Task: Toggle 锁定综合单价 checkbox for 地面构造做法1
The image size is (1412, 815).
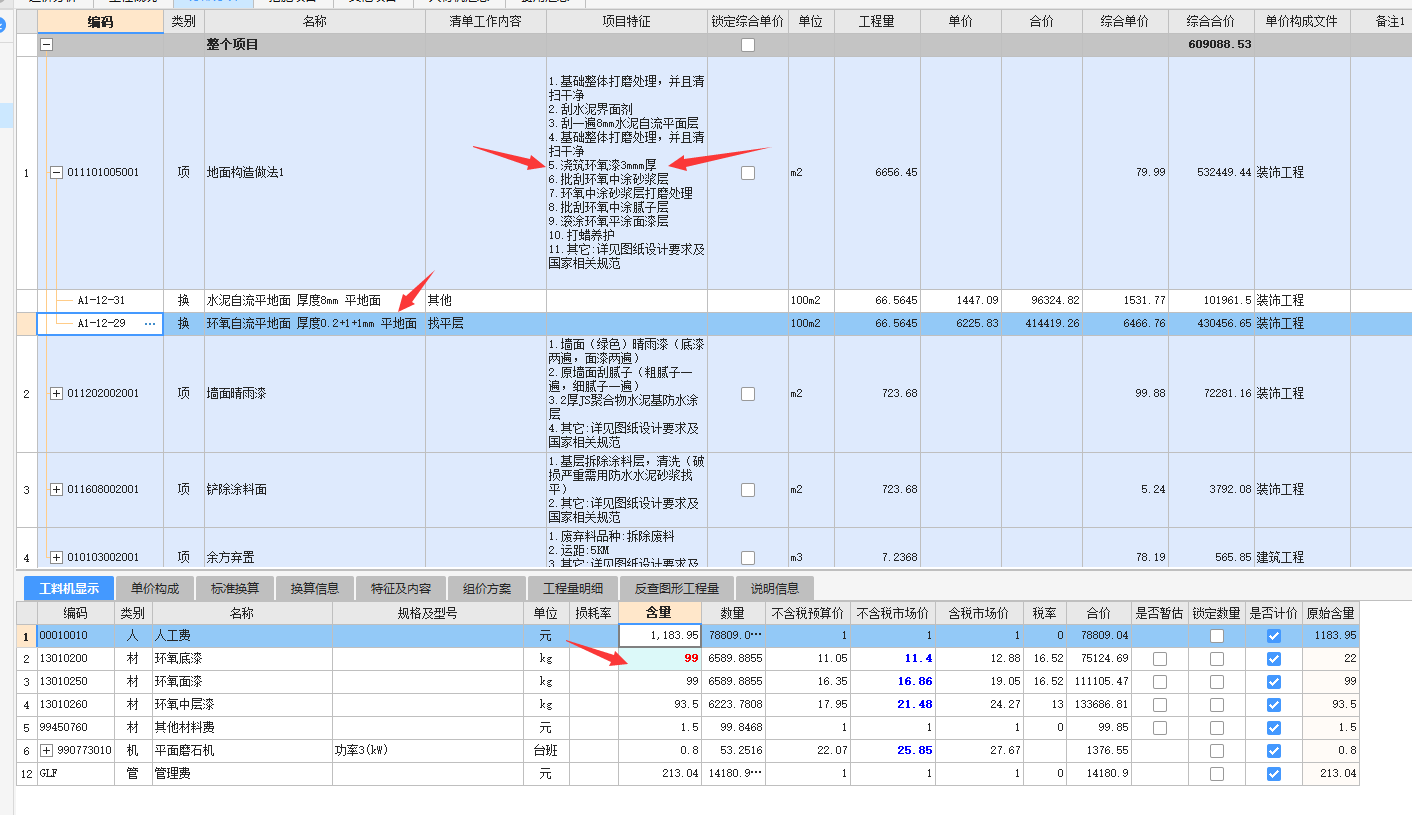Action: tap(748, 173)
